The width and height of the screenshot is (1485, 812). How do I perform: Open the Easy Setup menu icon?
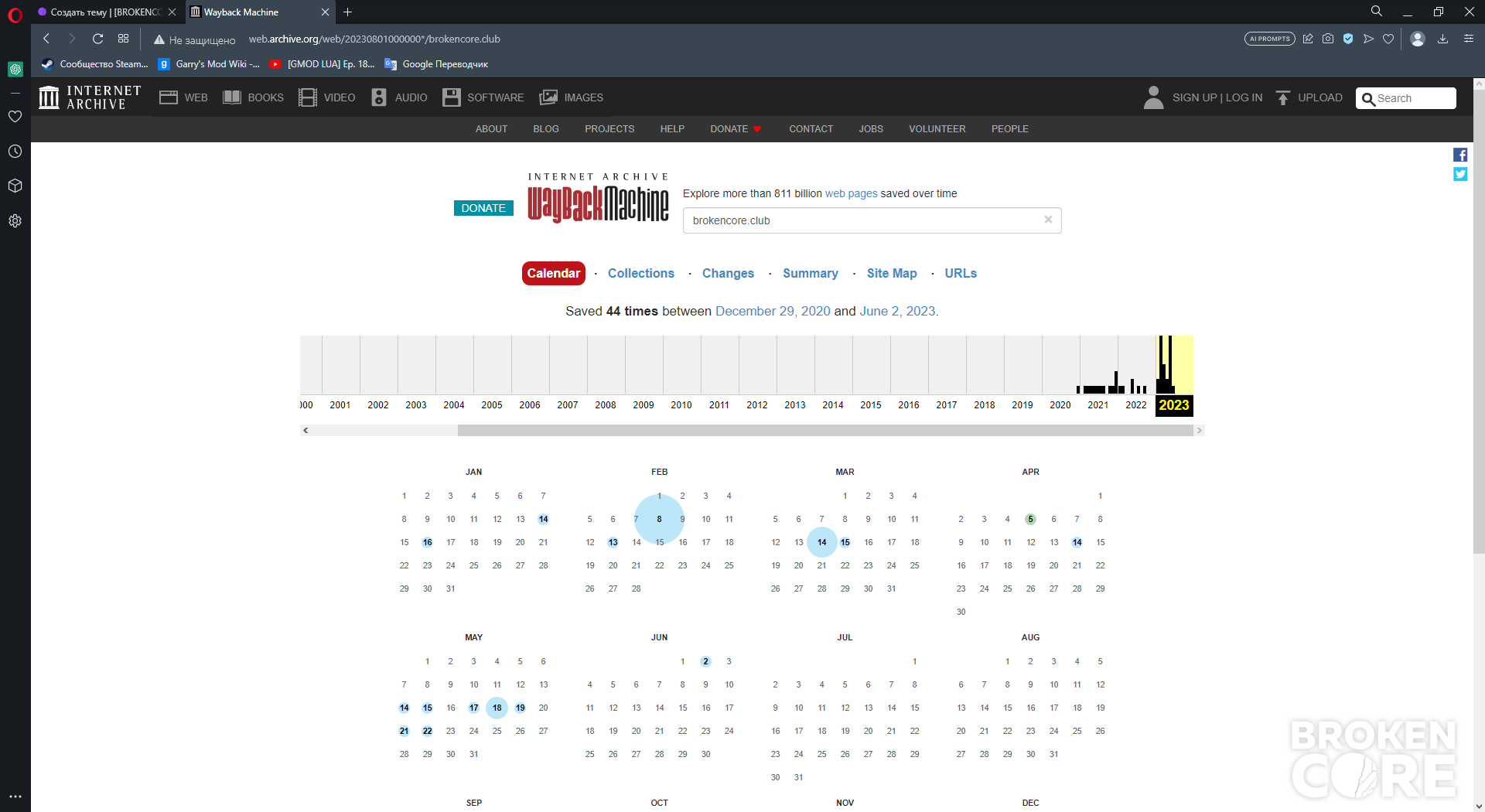pyautogui.click(x=1469, y=39)
